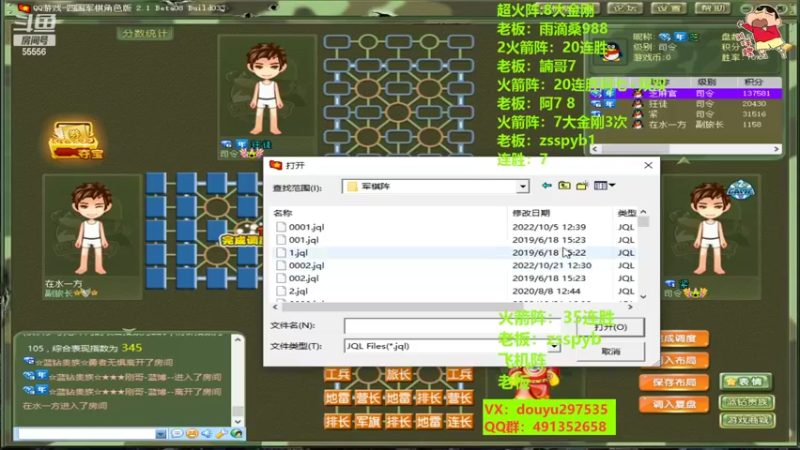Toggle the sound speaker icon in chat bar
This screenshot has width=800, height=450.
point(207,434)
